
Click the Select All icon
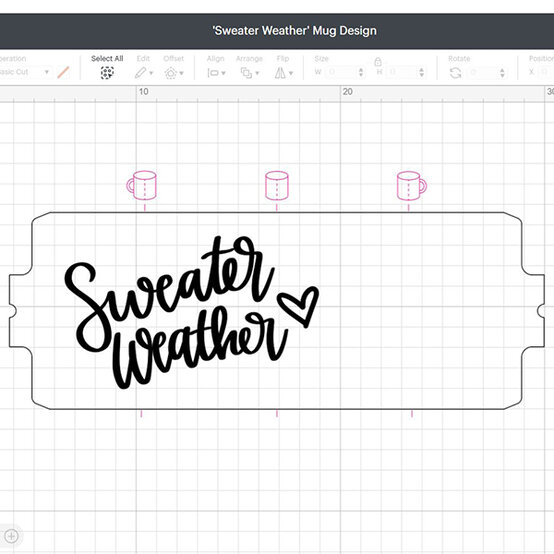pyautogui.click(x=107, y=73)
